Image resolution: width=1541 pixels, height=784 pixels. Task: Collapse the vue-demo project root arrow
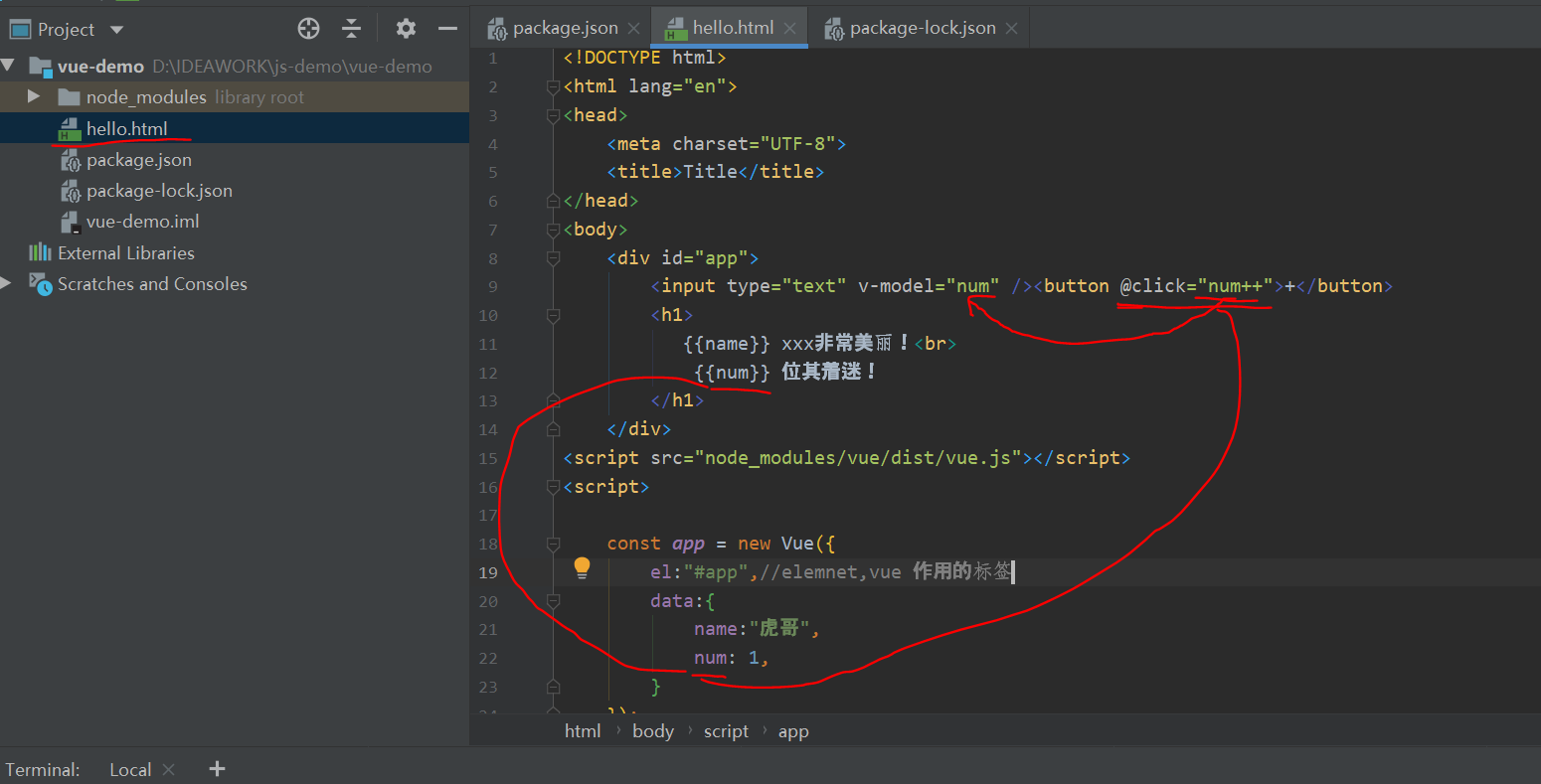[9, 67]
